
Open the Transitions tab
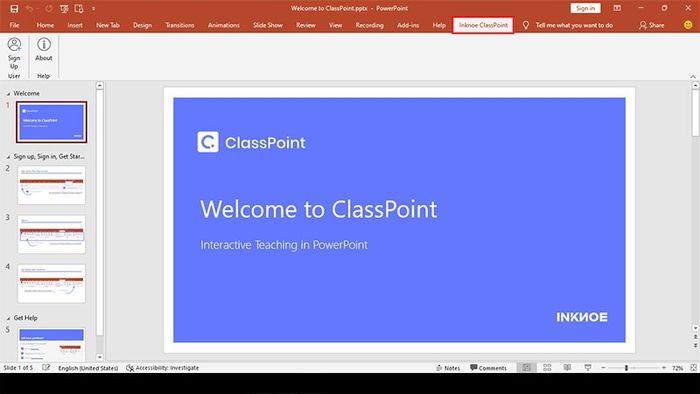(179, 25)
